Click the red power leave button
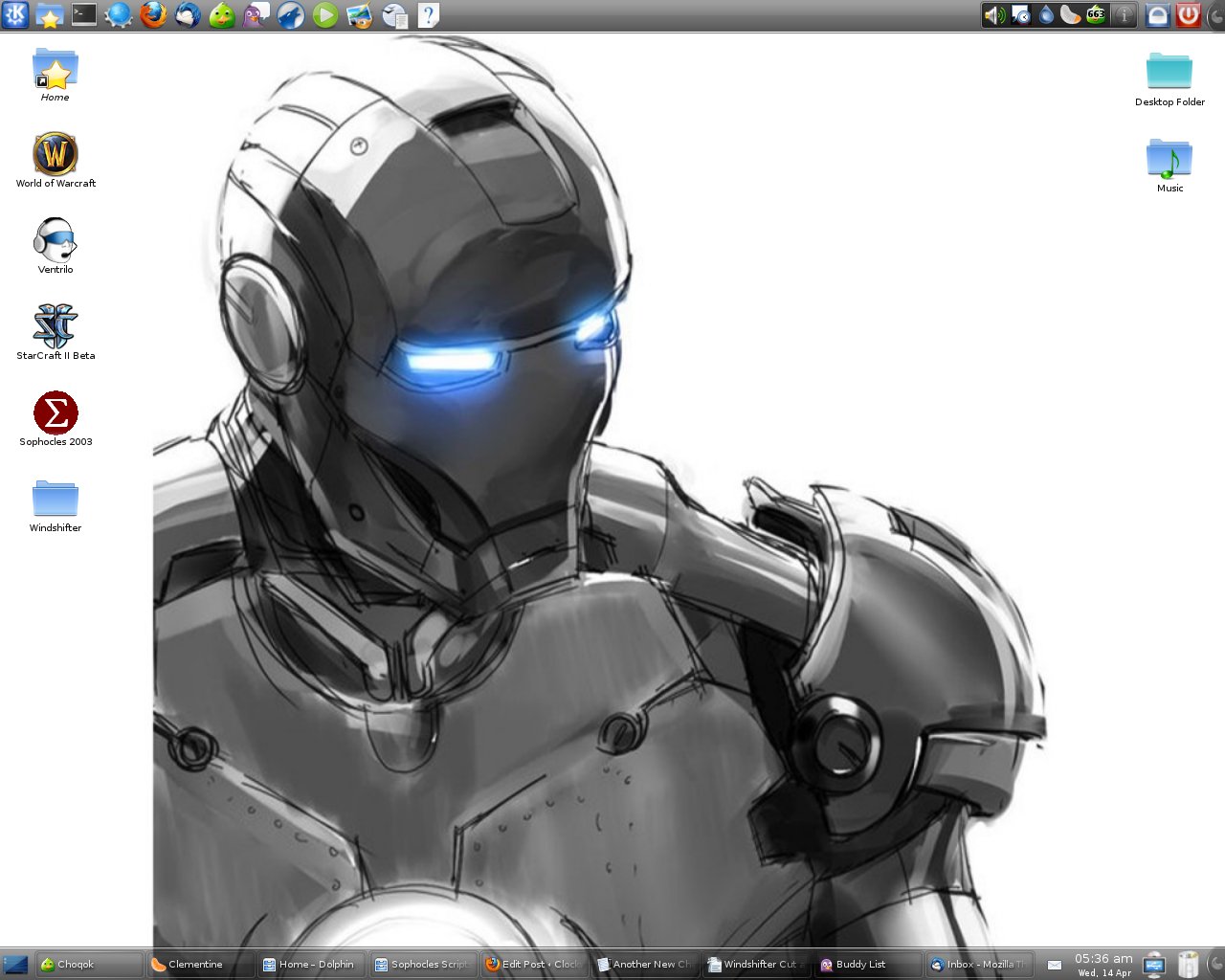Image resolution: width=1225 pixels, height=980 pixels. pos(1189,14)
